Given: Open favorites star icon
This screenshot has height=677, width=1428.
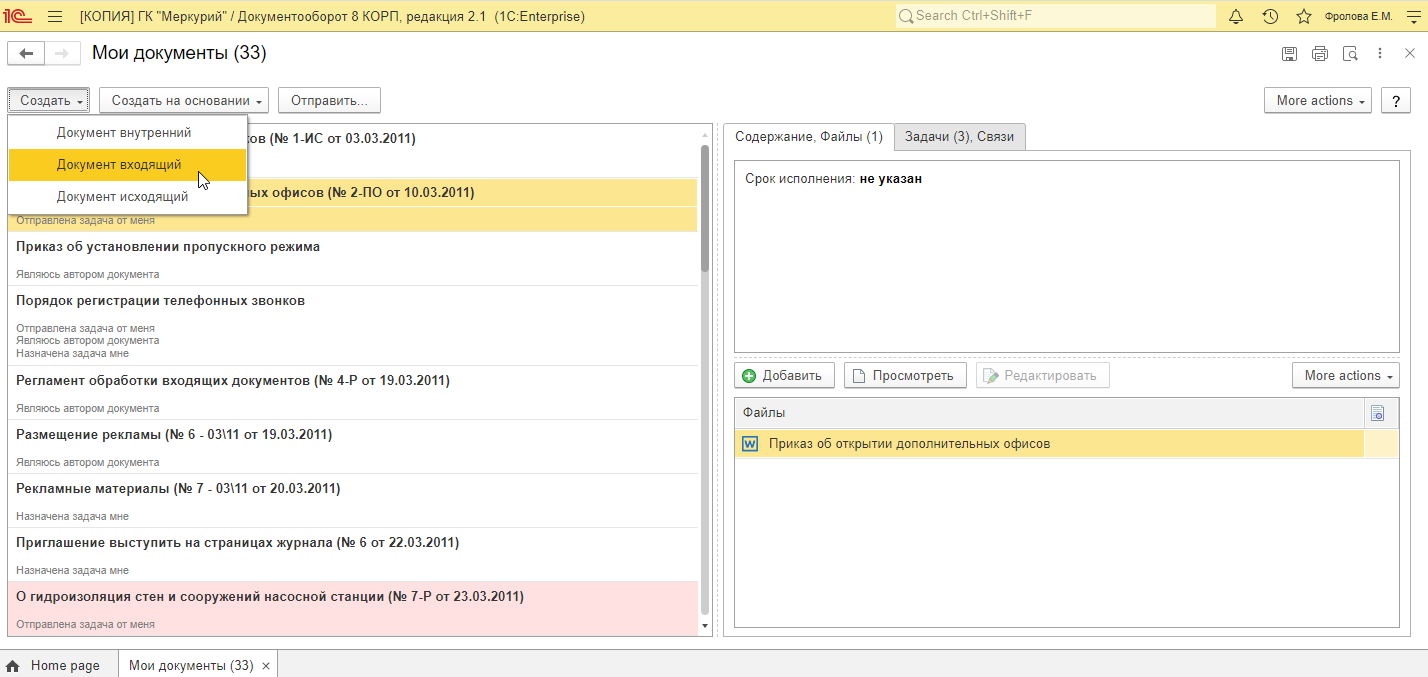Looking at the screenshot, I should pos(1303,16).
